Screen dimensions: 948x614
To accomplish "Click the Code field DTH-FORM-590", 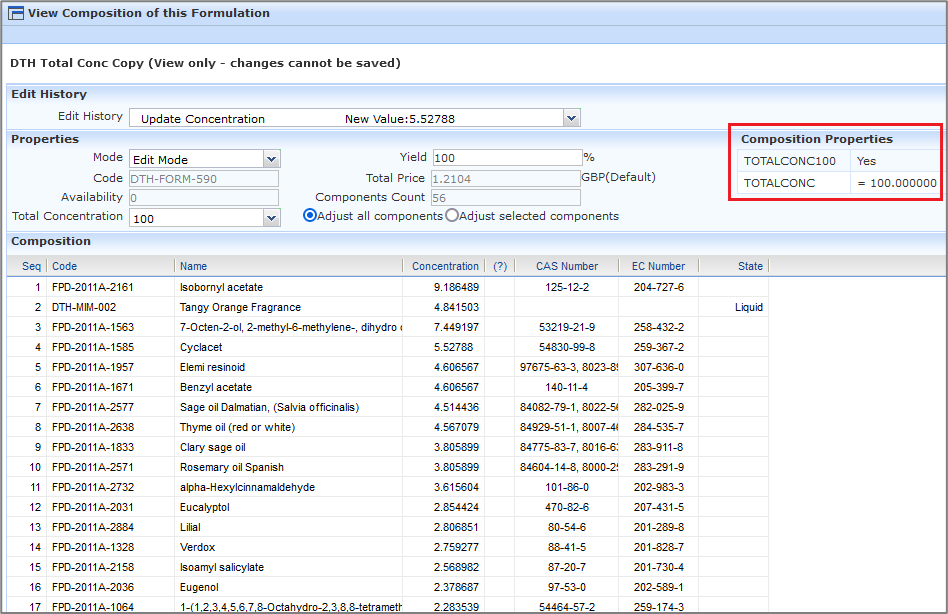I will click(x=204, y=179).
